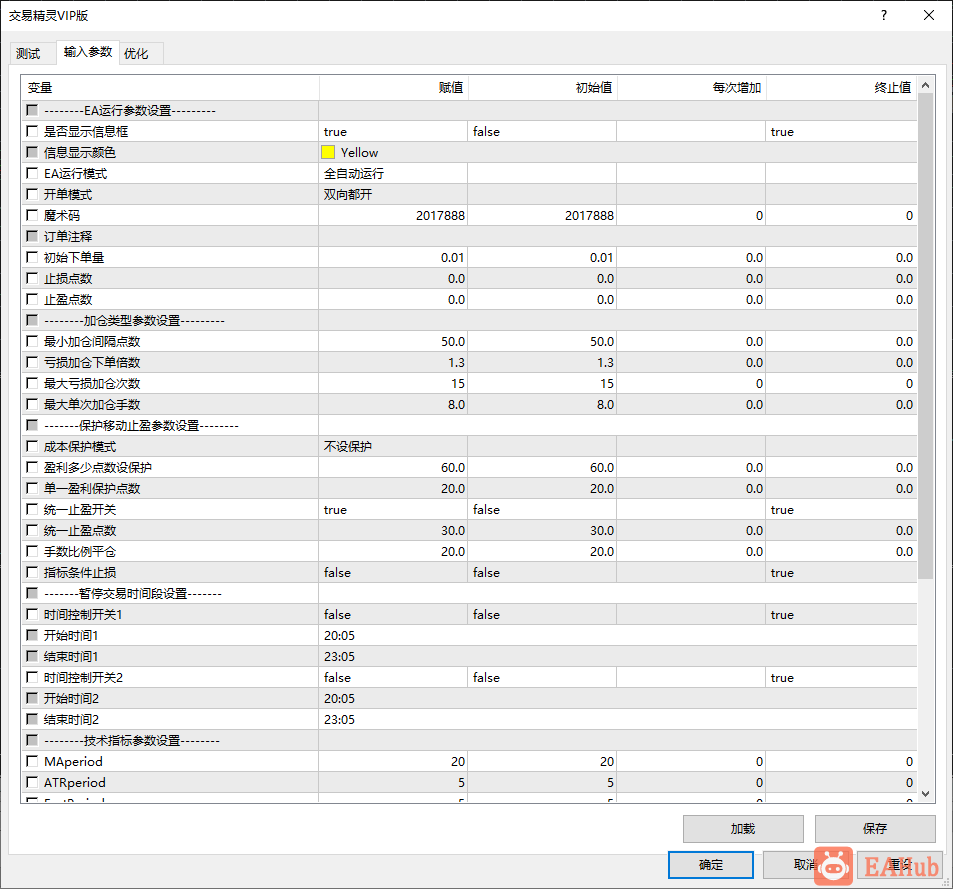Click MAperiod initial value 20
953x892 pixels.
(x=542, y=761)
